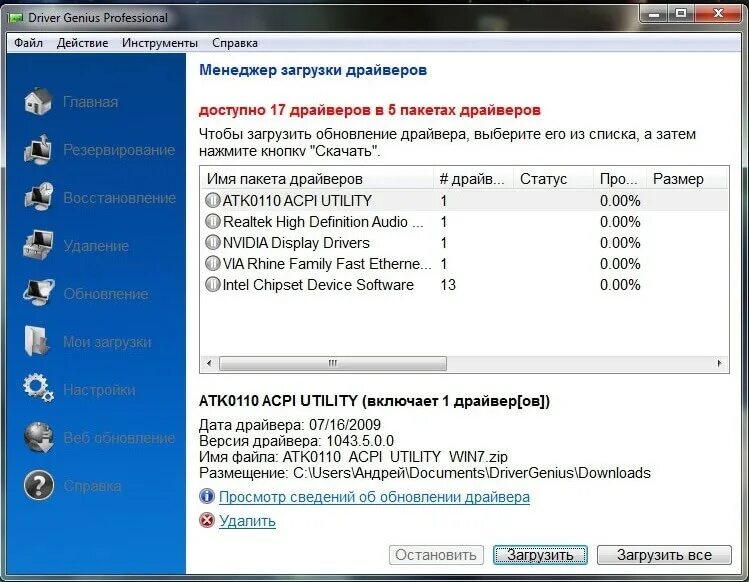This screenshot has width=749, height=582.
Task: Open the Действие menu
Action: click(83, 43)
